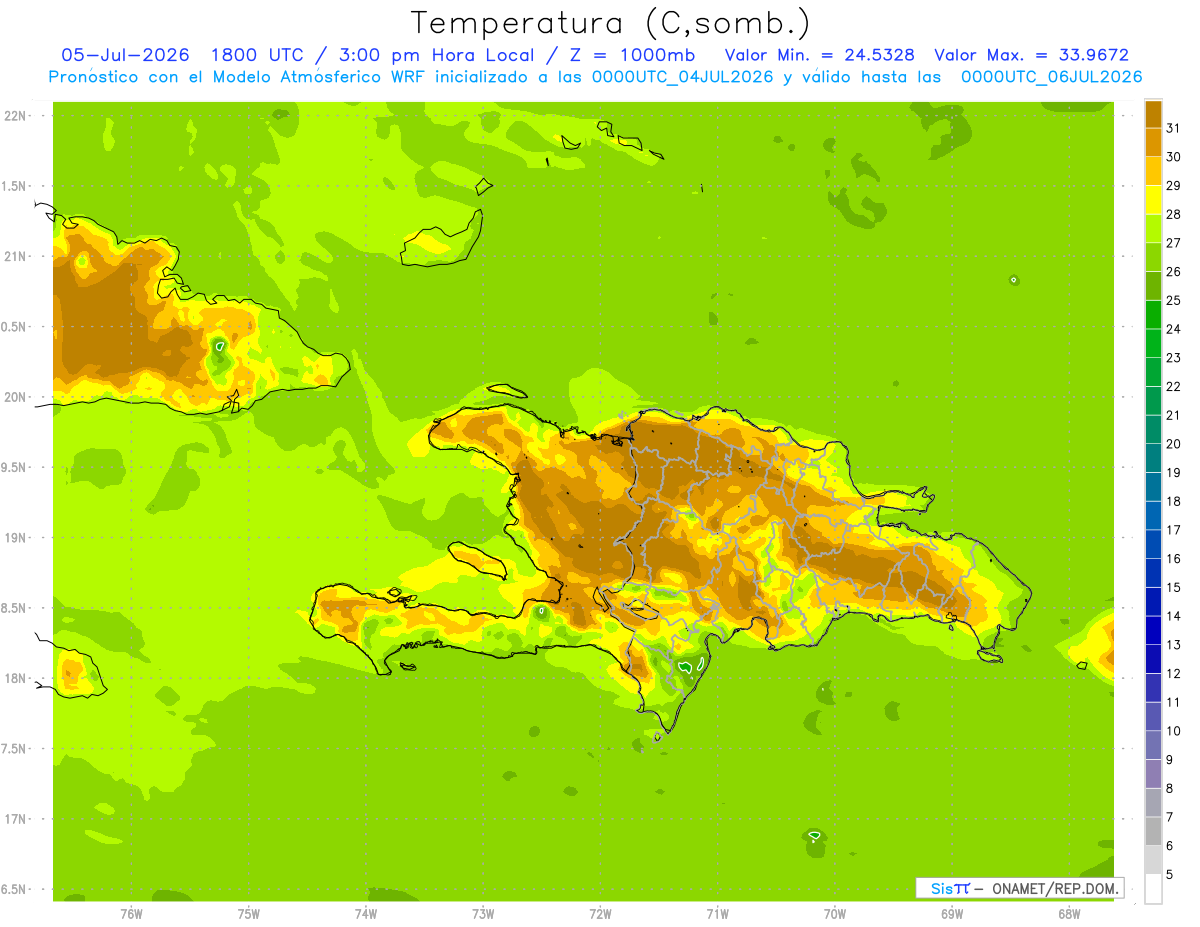
Task: Click the '72W' longitude axis label
Action: 600,914
